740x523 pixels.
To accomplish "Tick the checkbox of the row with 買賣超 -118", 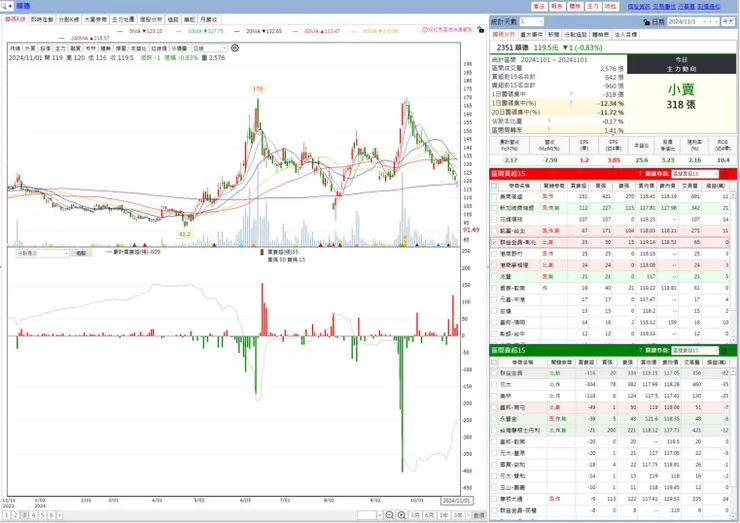I will [494, 396].
